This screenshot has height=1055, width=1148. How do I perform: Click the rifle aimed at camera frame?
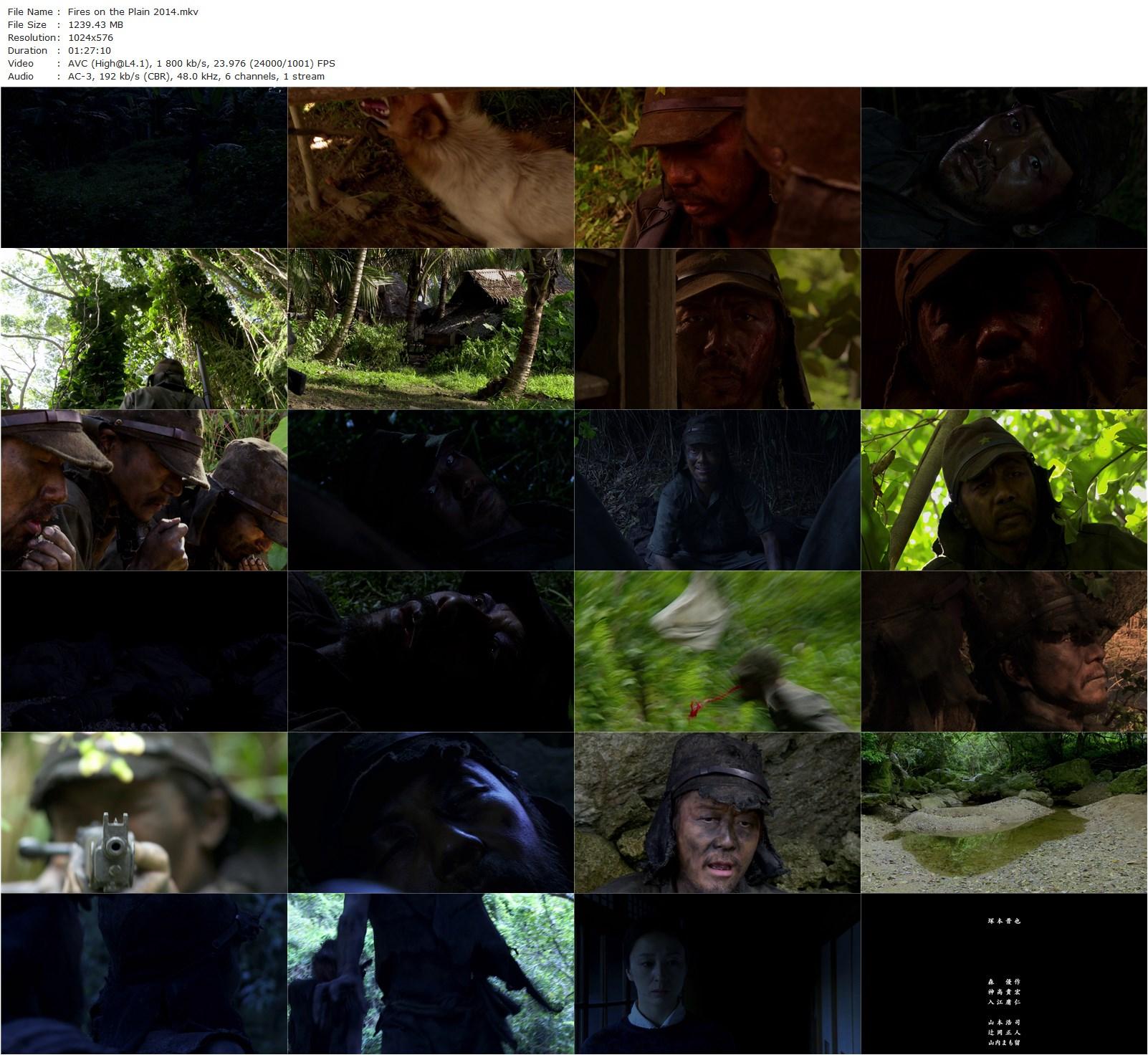[x=144, y=813]
